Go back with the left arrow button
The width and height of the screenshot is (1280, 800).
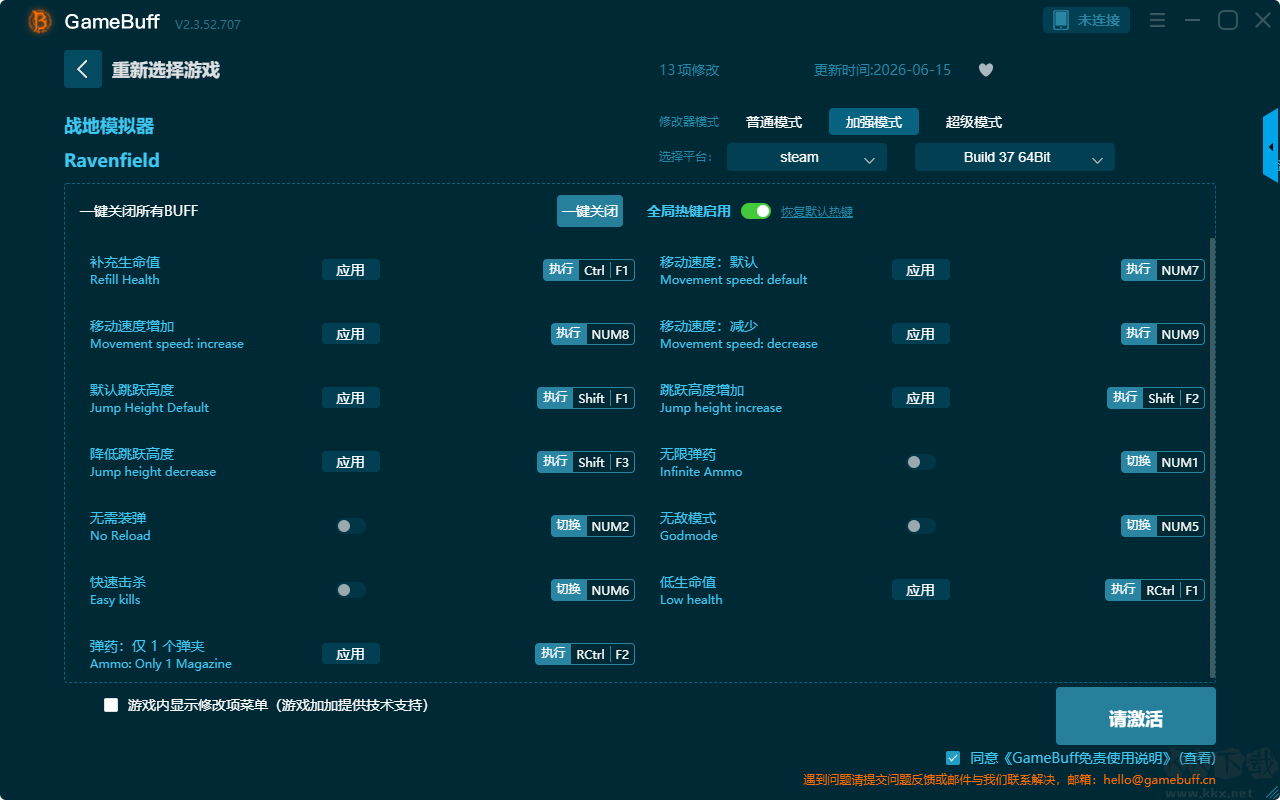click(x=83, y=69)
